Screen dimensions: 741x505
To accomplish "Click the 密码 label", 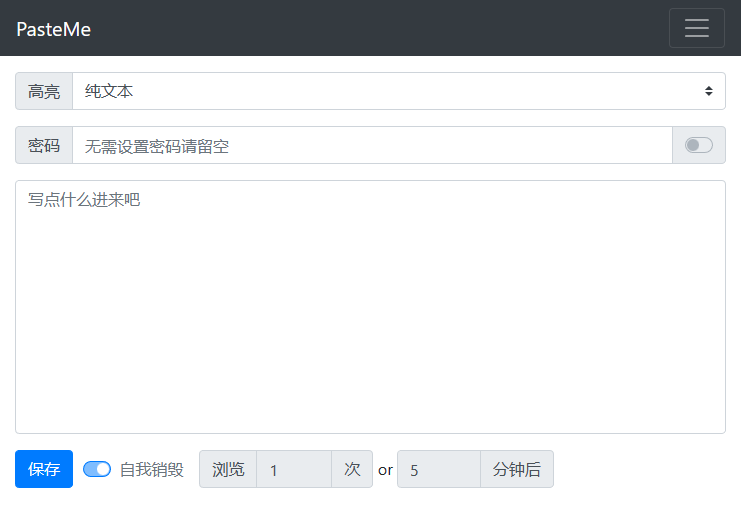I will [x=44, y=145].
